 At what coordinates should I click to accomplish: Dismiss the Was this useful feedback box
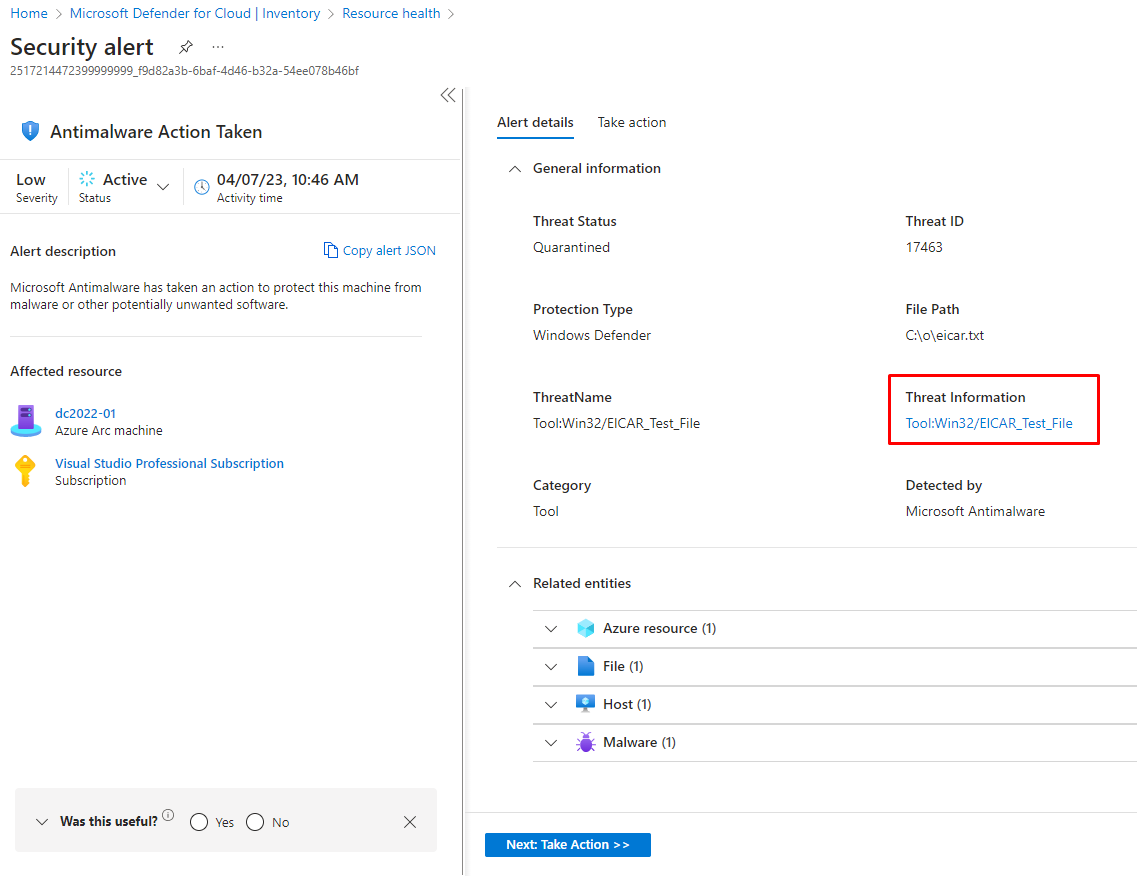410,822
